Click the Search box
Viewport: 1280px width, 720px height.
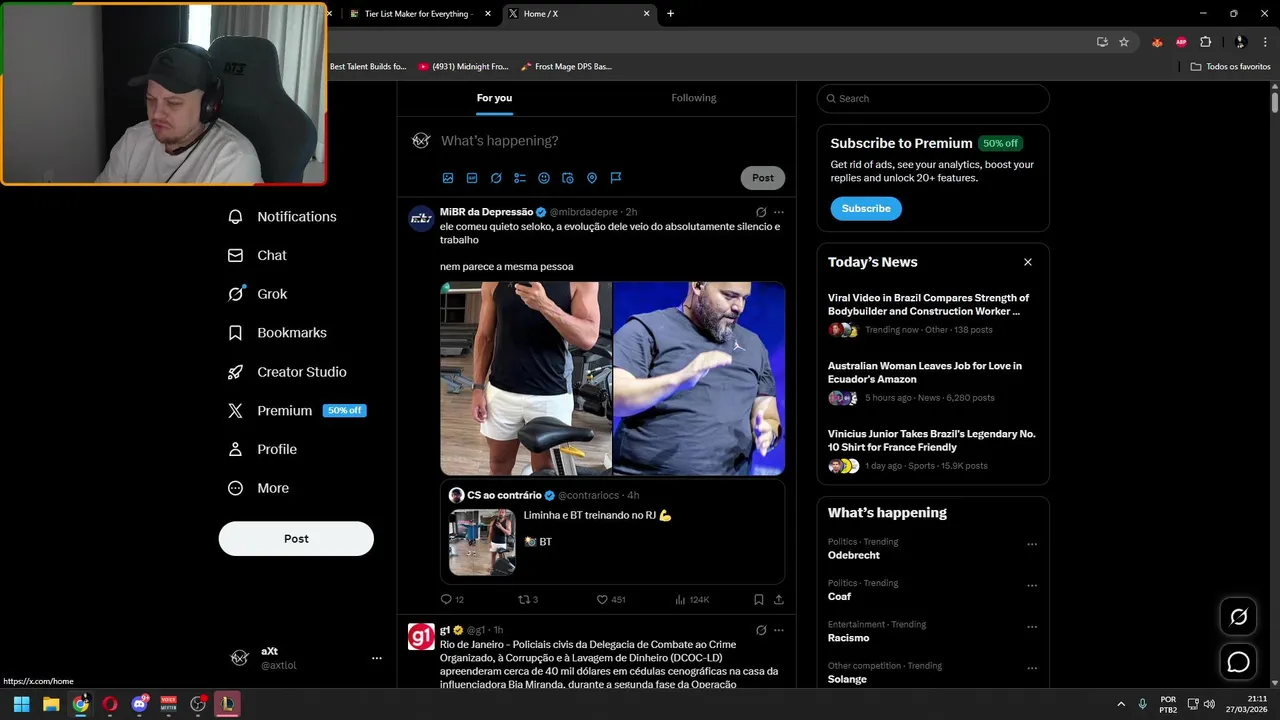pyautogui.click(x=933, y=98)
